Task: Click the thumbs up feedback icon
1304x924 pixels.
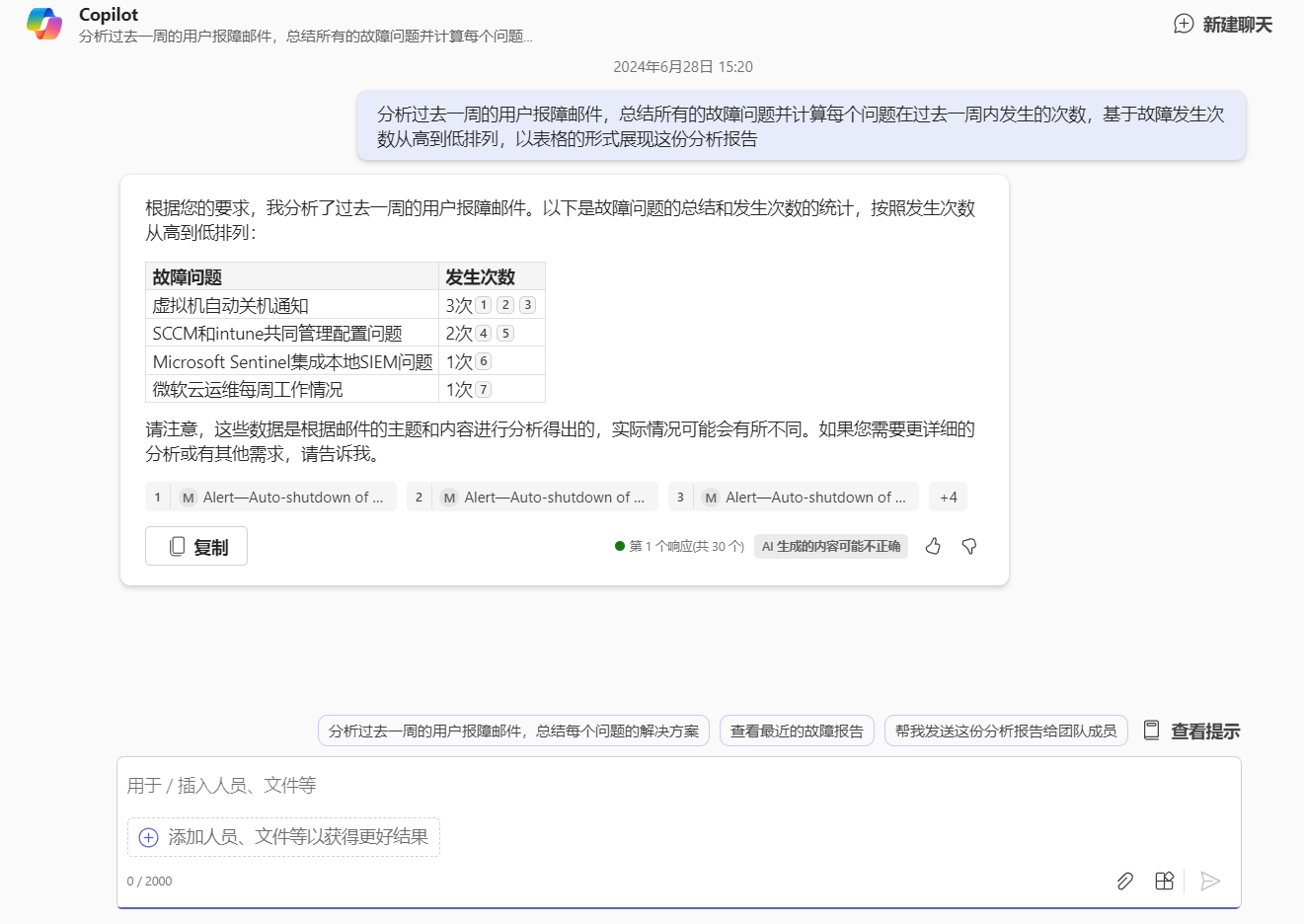Action: [x=933, y=546]
